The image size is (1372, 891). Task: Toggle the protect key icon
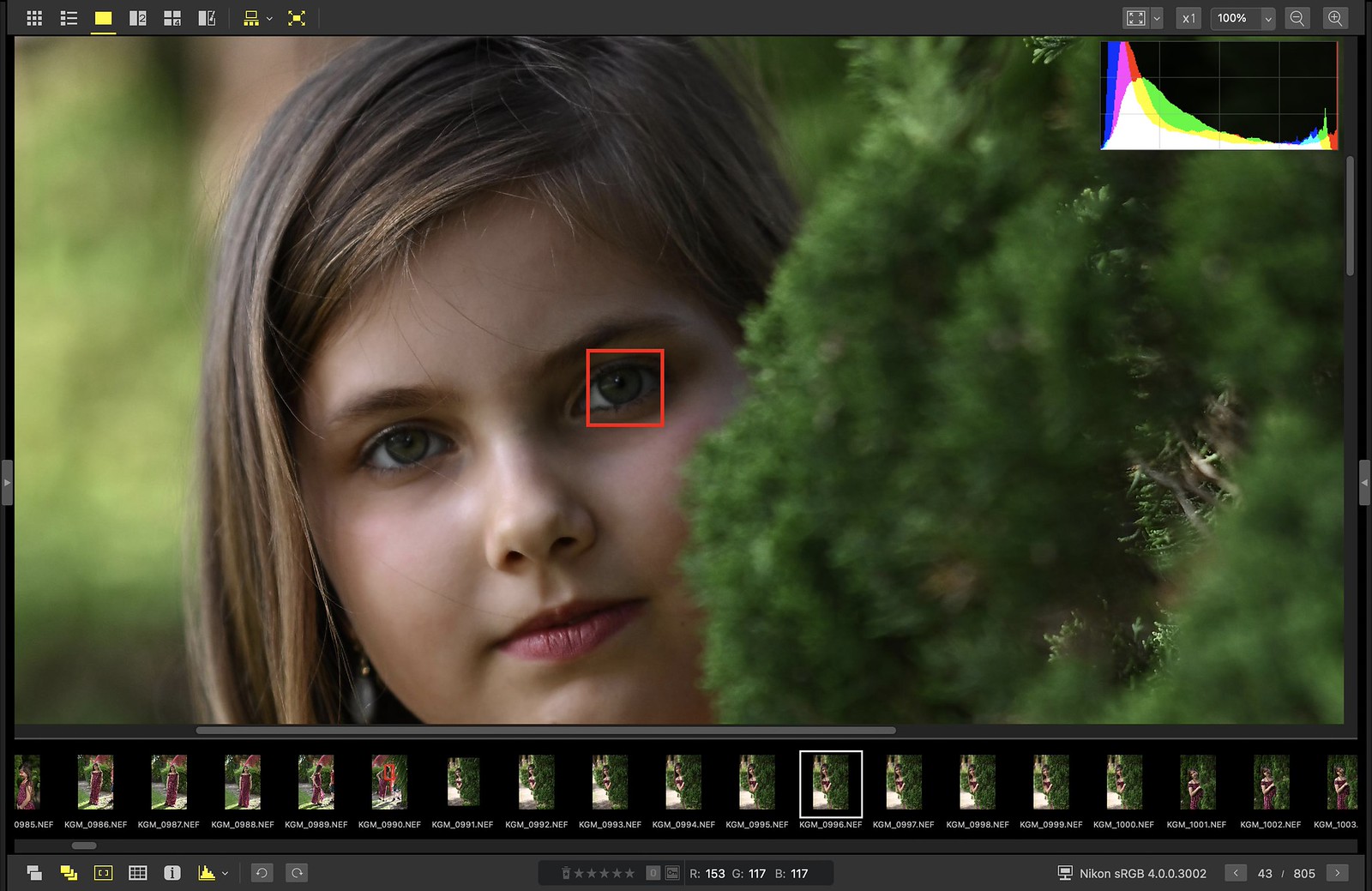(672, 873)
